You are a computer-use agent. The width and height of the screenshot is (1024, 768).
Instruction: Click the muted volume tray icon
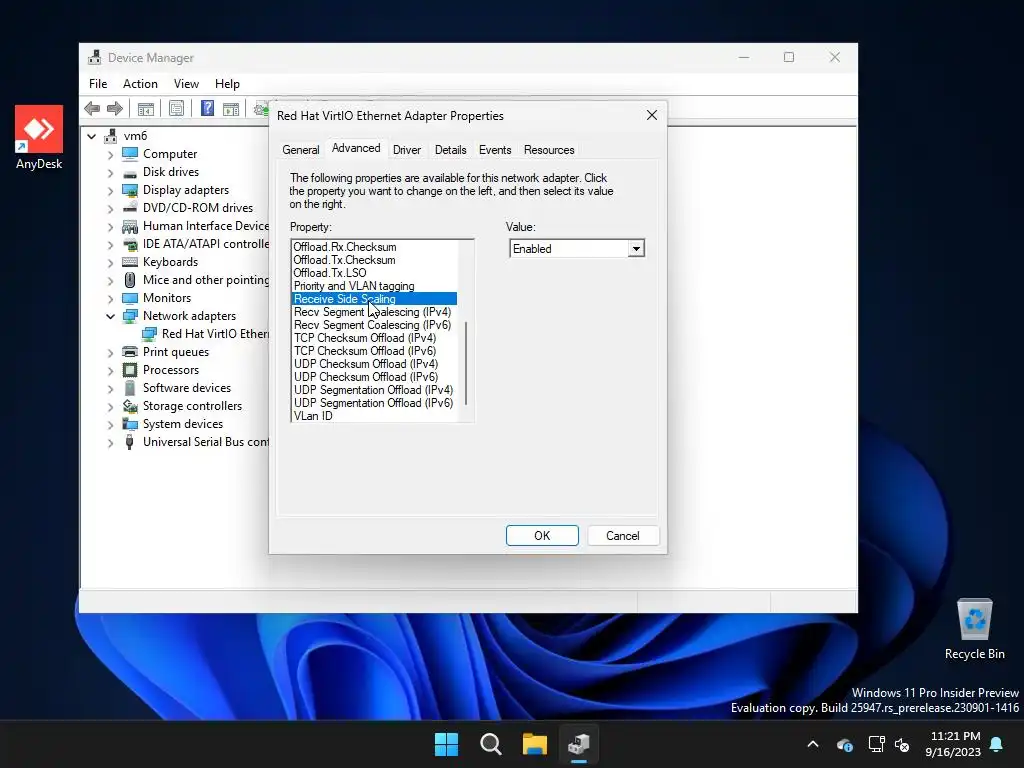(x=902, y=744)
